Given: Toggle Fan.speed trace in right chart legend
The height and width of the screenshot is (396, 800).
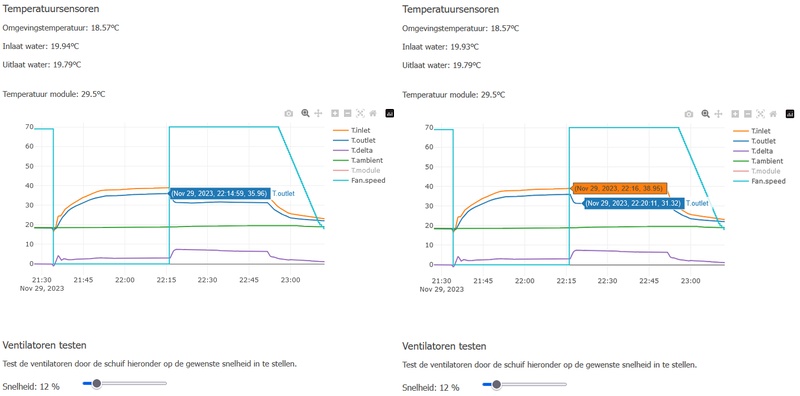Looking at the screenshot, I should pos(759,181).
